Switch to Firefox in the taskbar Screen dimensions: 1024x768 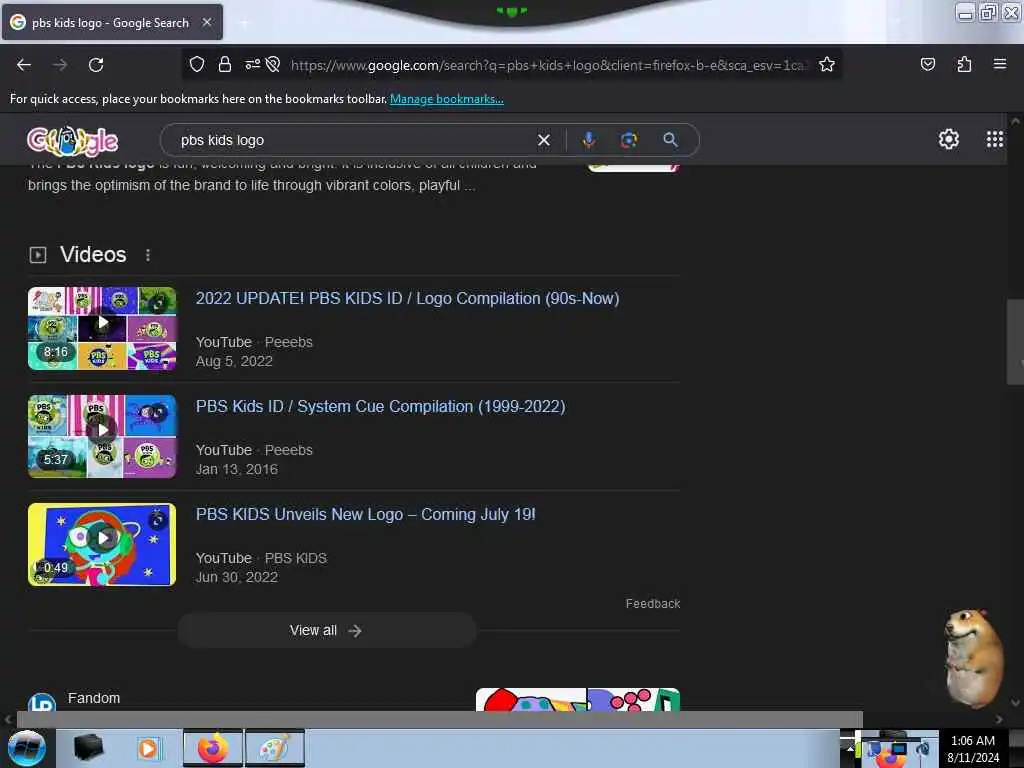click(x=213, y=748)
